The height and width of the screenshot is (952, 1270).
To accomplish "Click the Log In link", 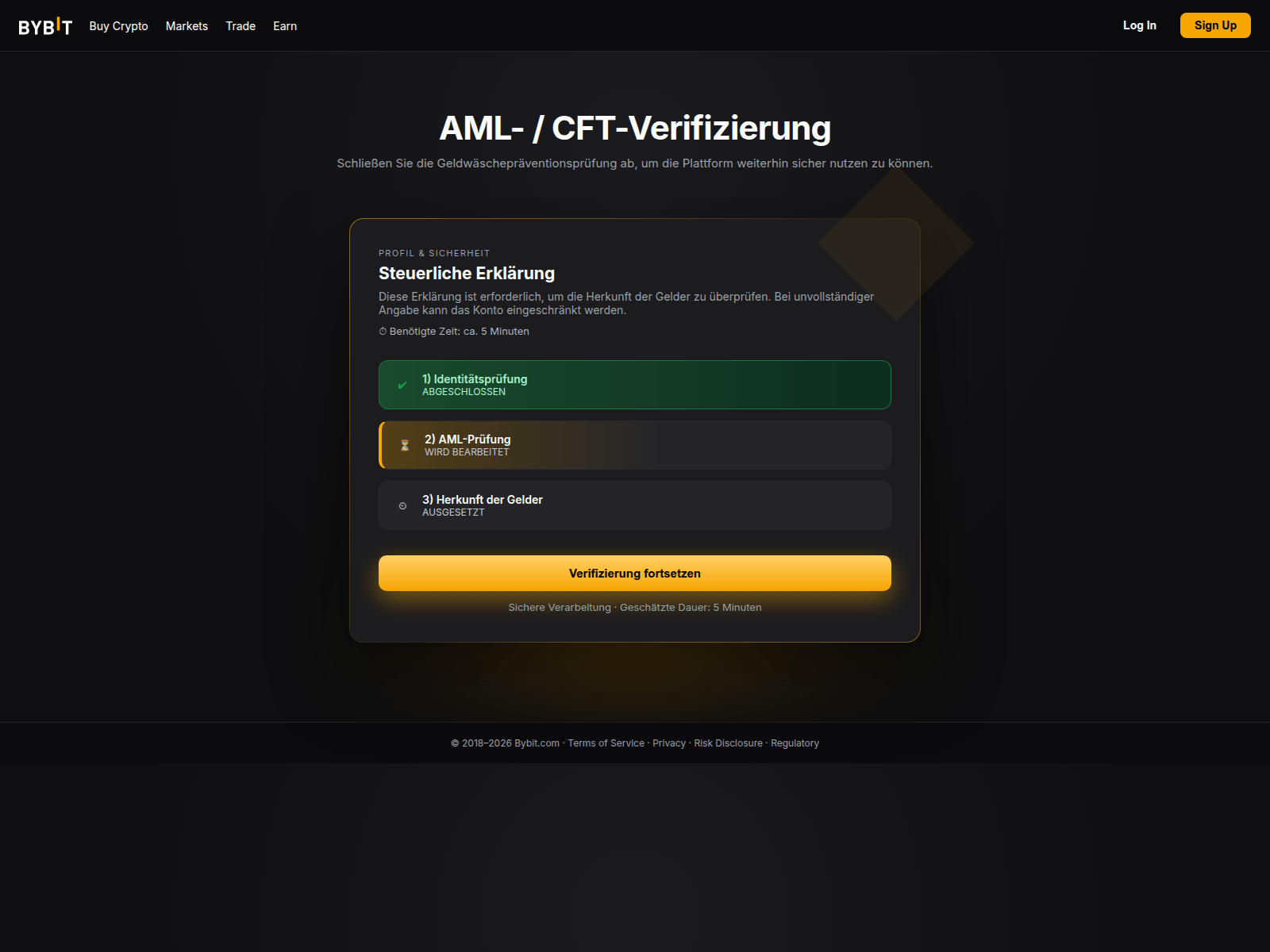I will pos(1139,25).
